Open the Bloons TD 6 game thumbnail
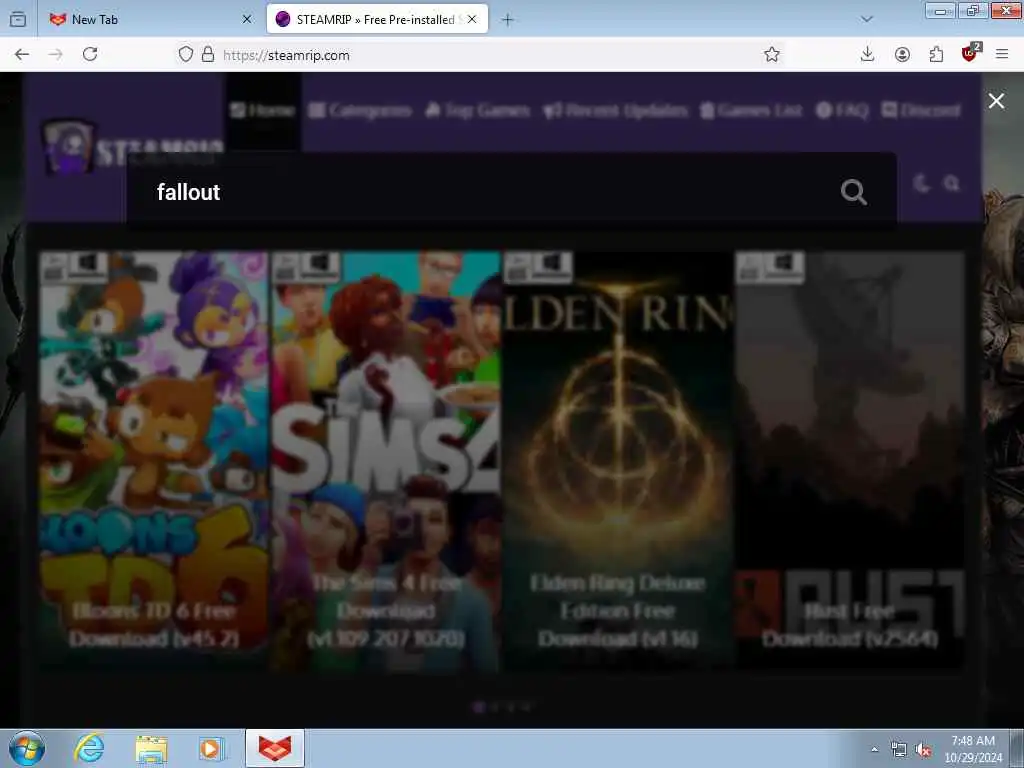1024x768 pixels. pos(153,460)
